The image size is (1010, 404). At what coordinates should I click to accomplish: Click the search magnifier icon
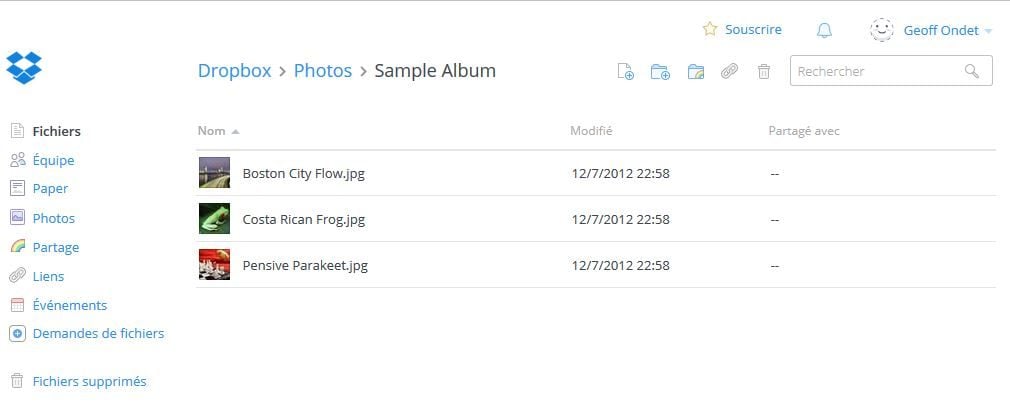tap(971, 71)
